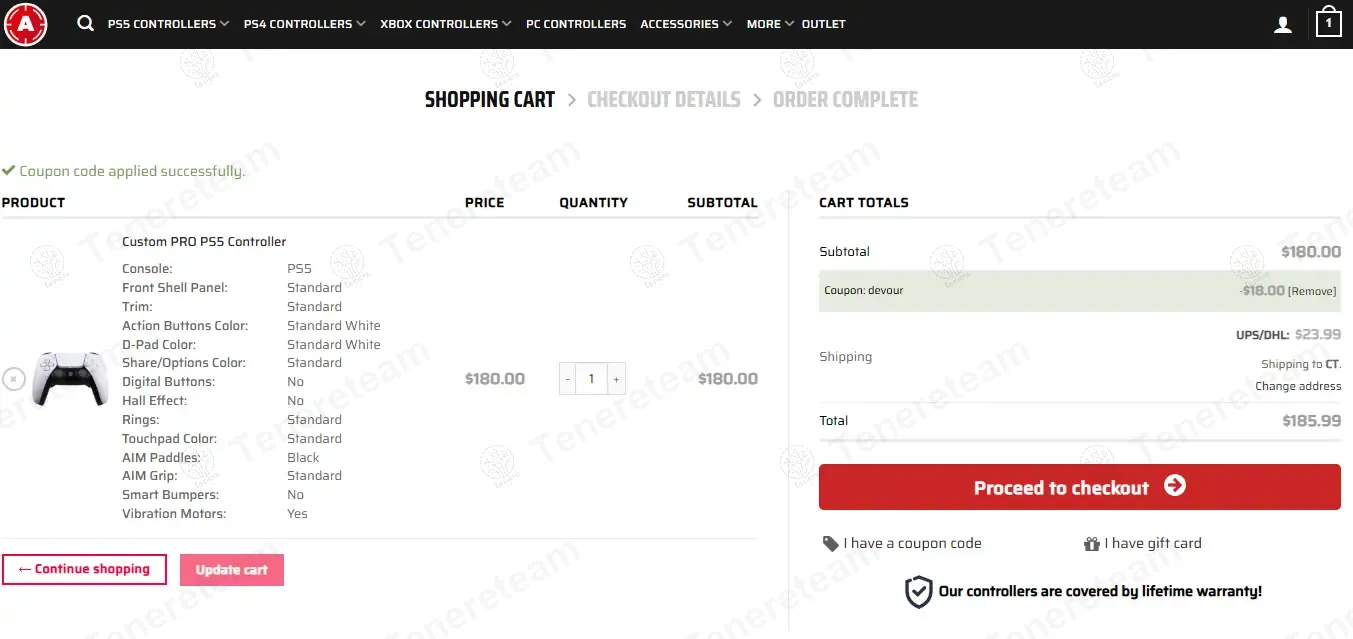Increase quantity with plus button
Image resolution: width=1353 pixels, height=639 pixels.
click(x=616, y=379)
